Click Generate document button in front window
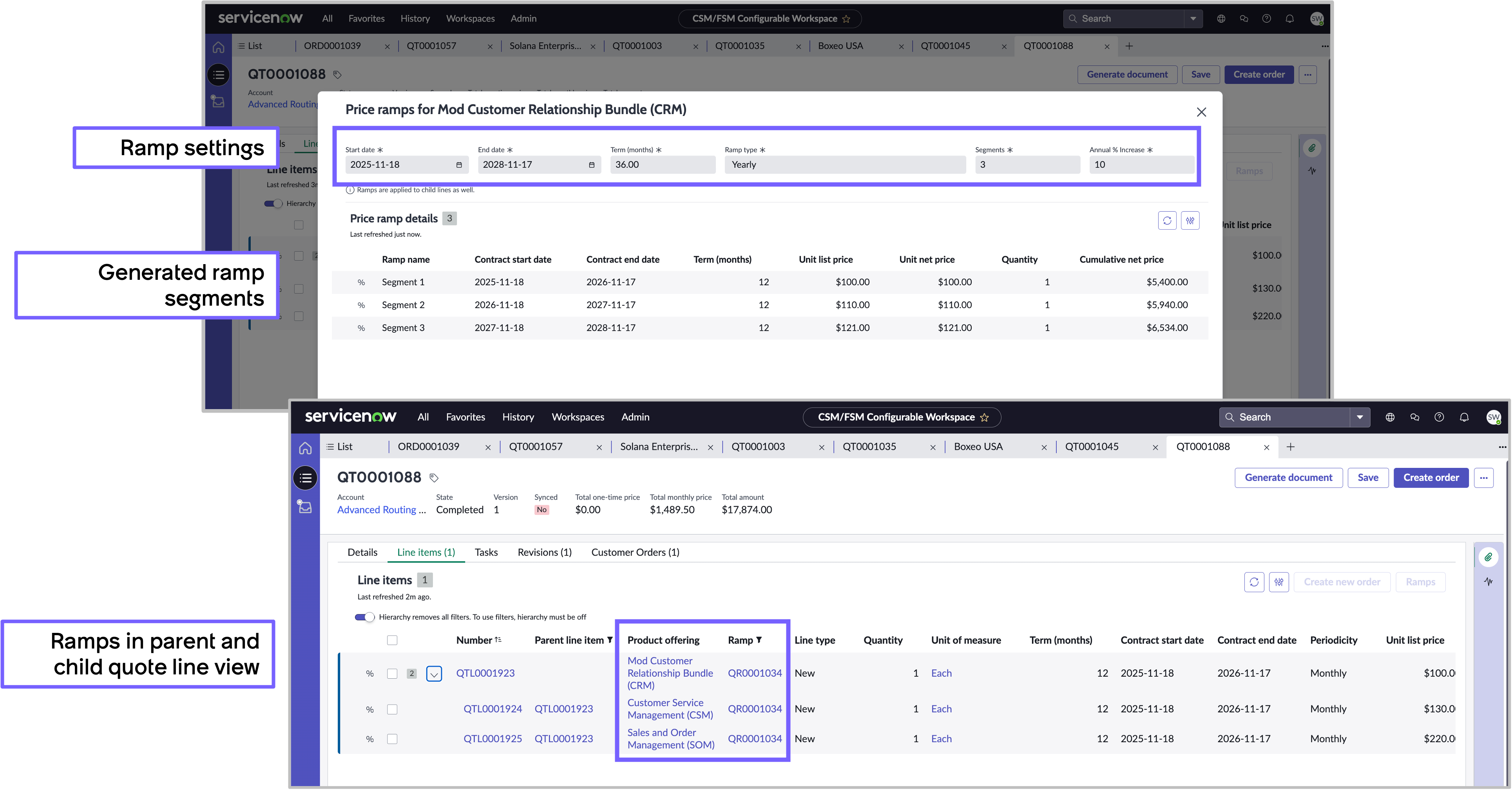This screenshot has width=1512, height=790. pos(1288,478)
